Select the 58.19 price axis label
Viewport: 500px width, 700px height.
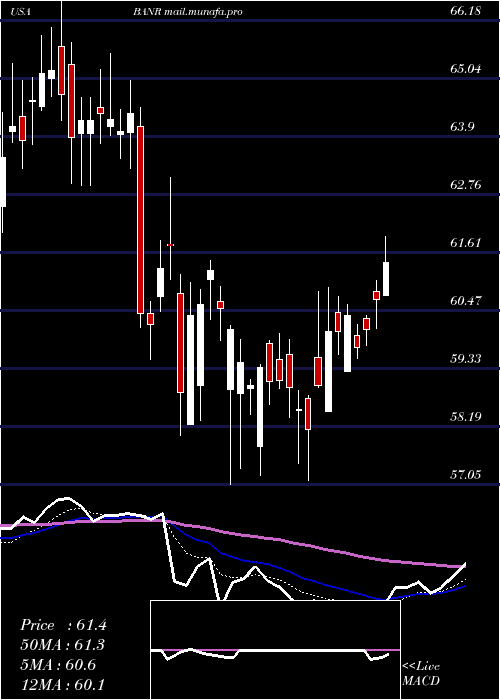coord(466,417)
